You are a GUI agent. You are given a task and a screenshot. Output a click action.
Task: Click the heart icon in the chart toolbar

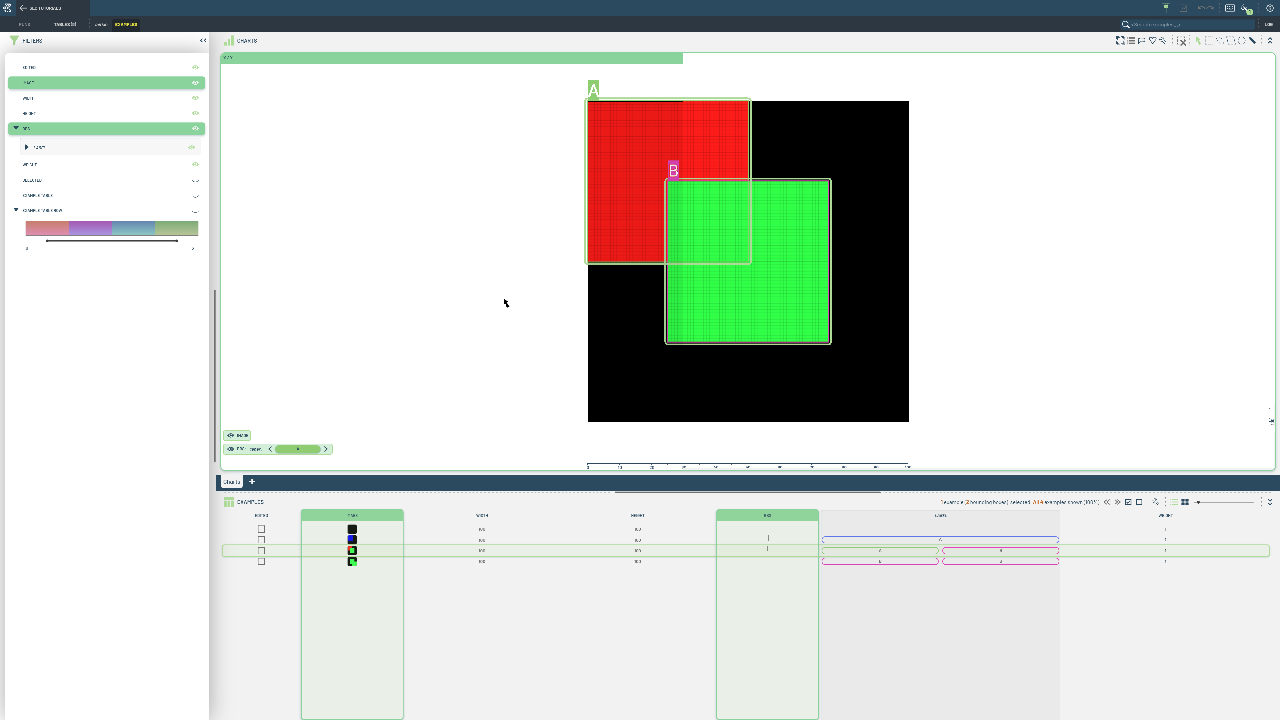[1152, 41]
